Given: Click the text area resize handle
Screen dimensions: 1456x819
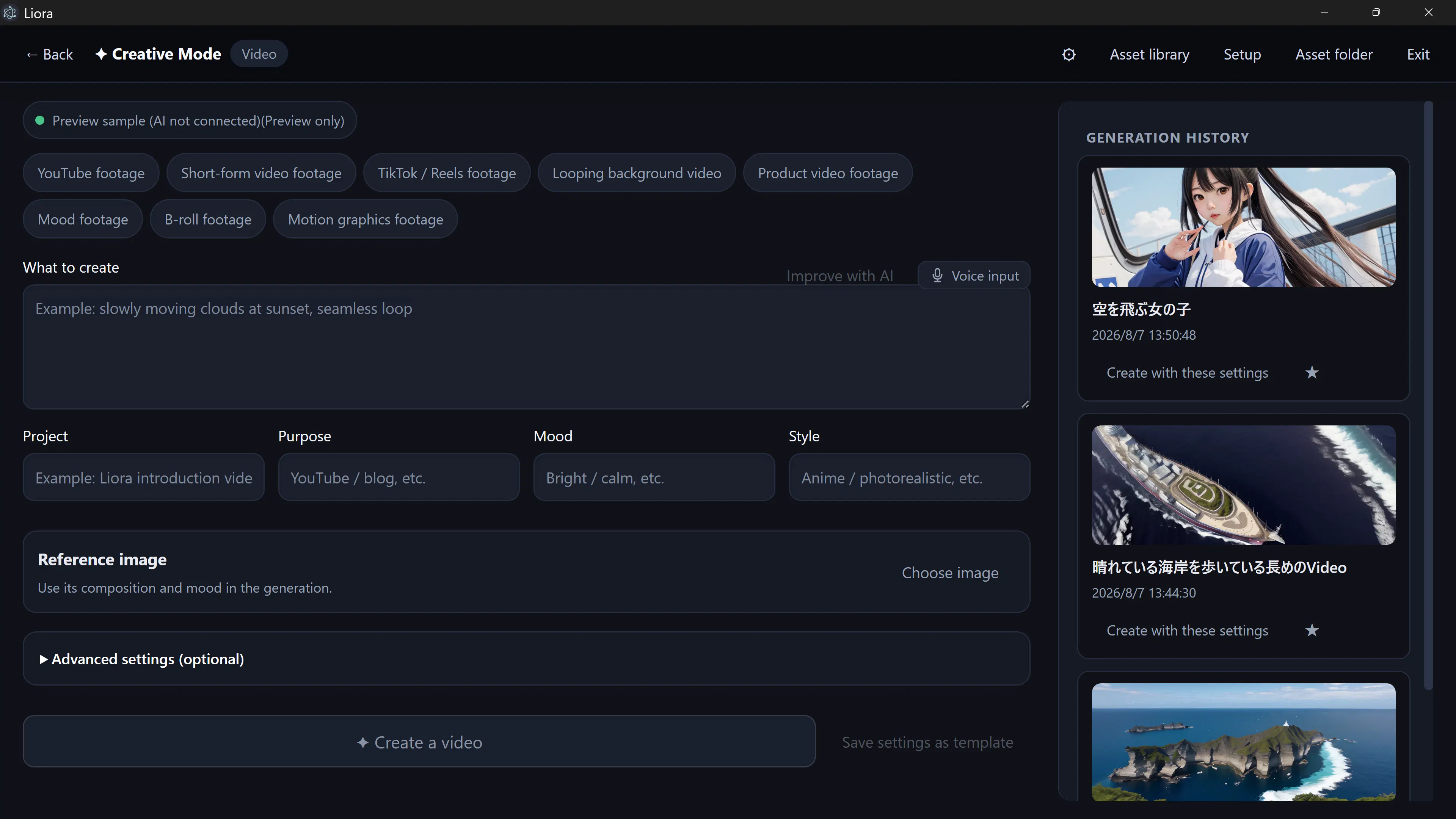Looking at the screenshot, I should coord(1025,403).
